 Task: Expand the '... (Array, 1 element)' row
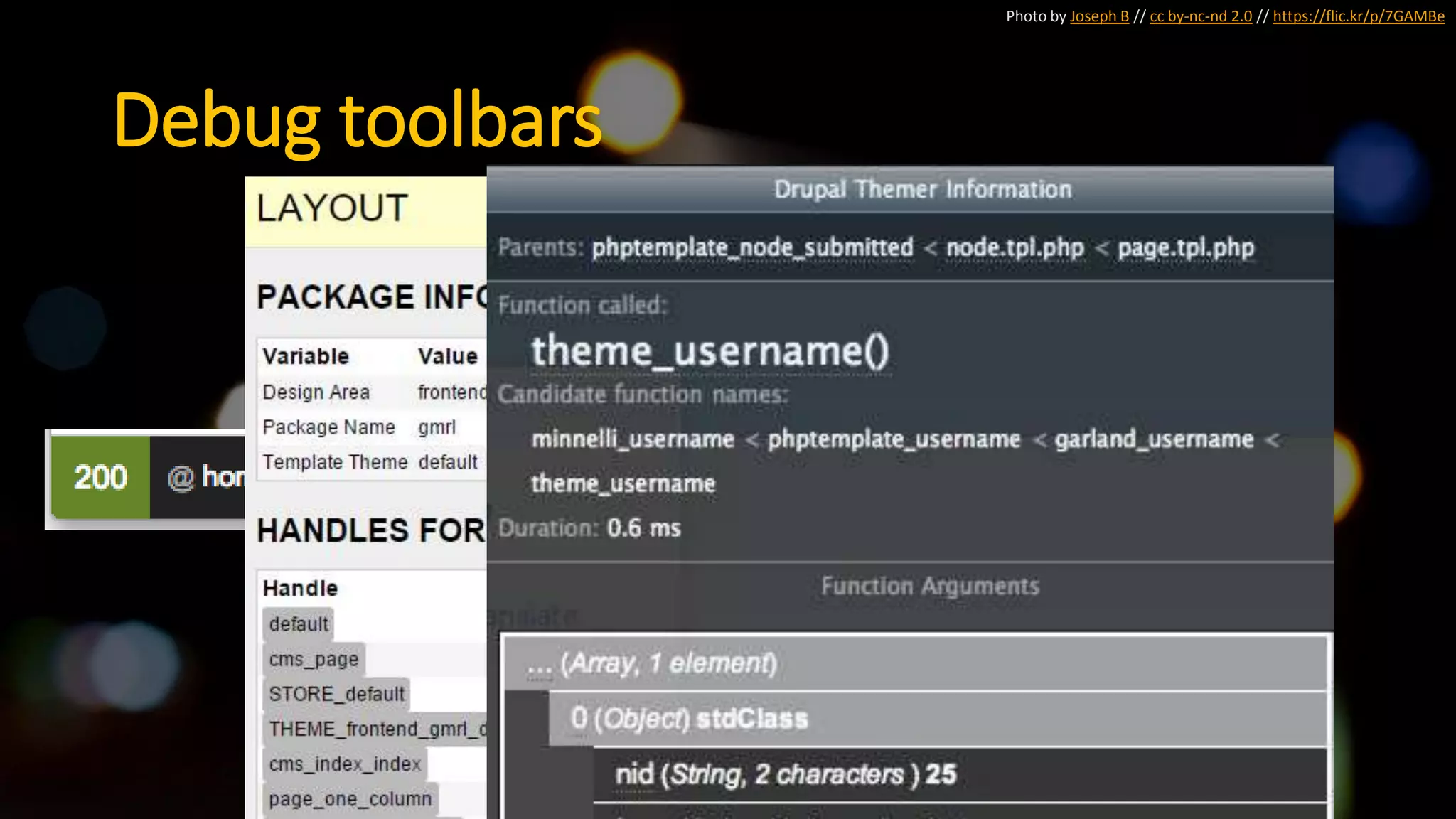tap(915, 663)
